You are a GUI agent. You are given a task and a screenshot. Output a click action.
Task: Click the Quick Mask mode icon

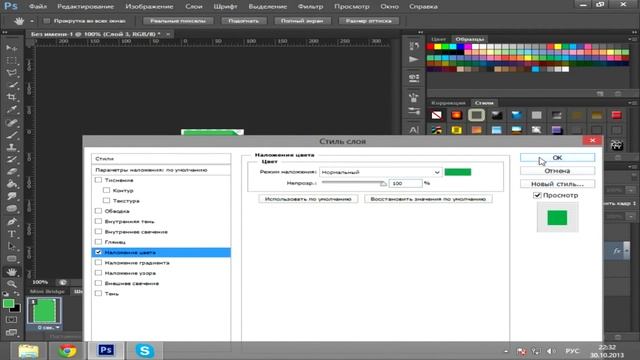(x=11, y=320)
